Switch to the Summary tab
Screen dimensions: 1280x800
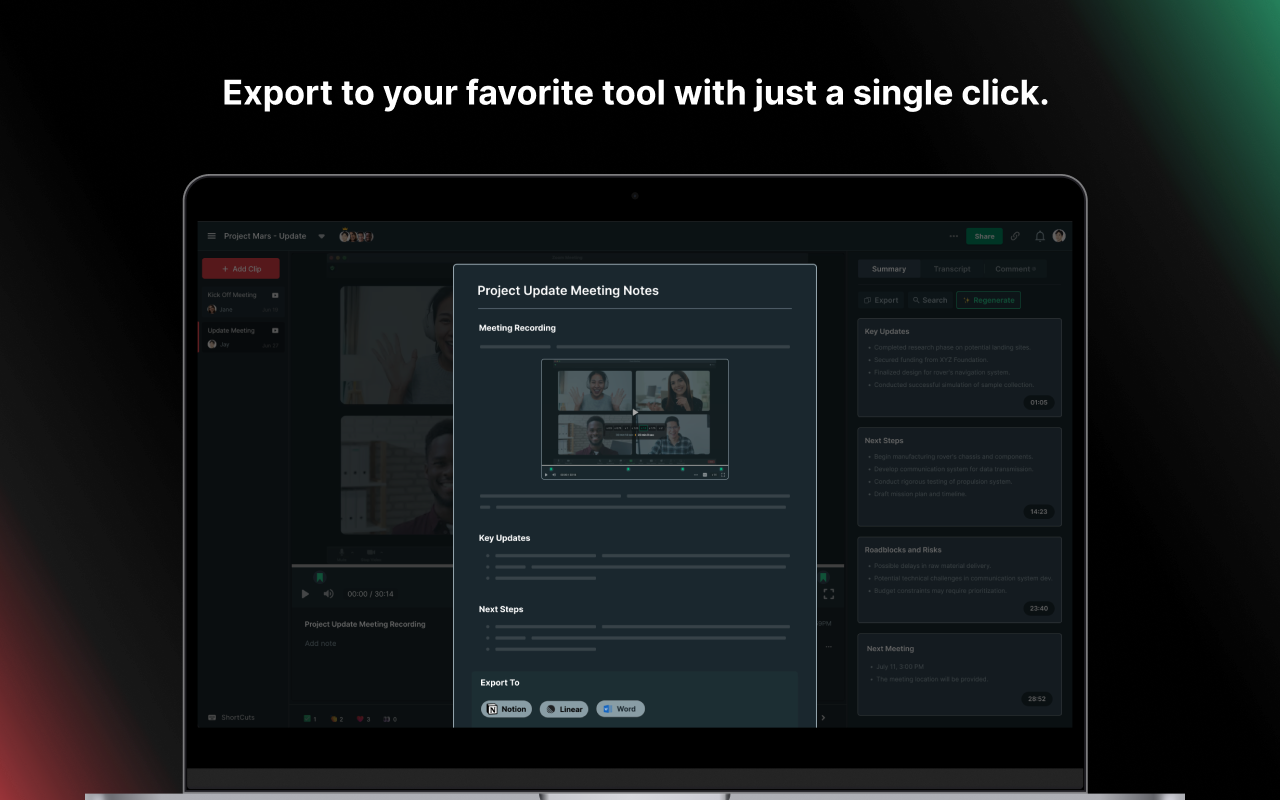coord(889,269)
